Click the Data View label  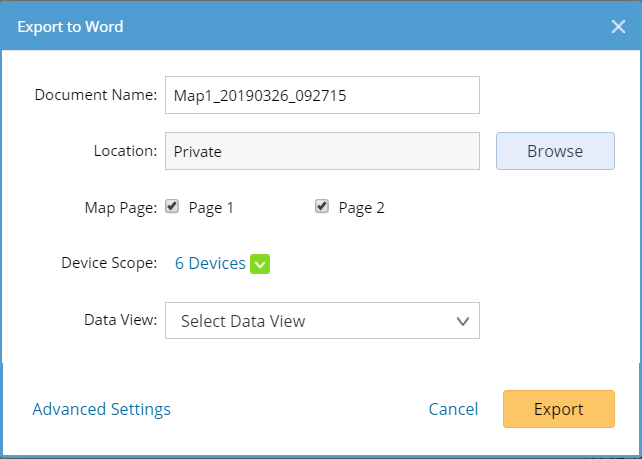[119, 320]
